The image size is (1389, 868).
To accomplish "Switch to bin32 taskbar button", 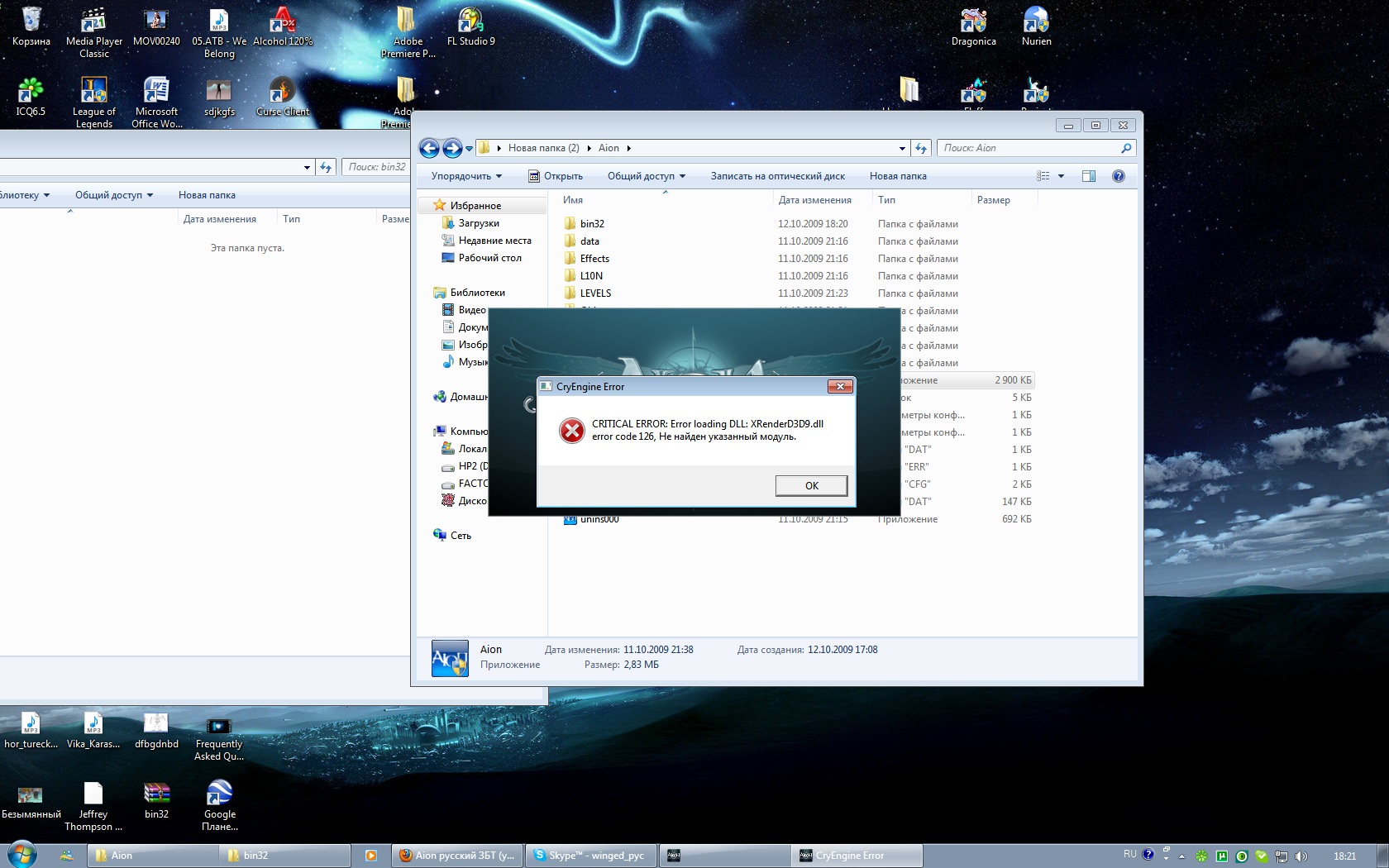I will (285, 856).
